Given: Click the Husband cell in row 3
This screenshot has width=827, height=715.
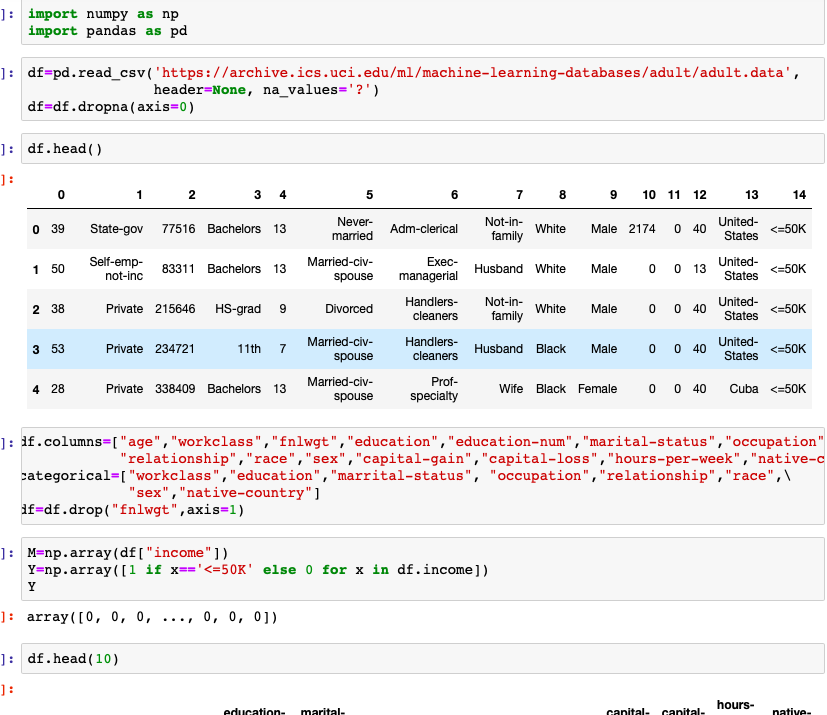Looking at the screenshot, I should (498, 349).
